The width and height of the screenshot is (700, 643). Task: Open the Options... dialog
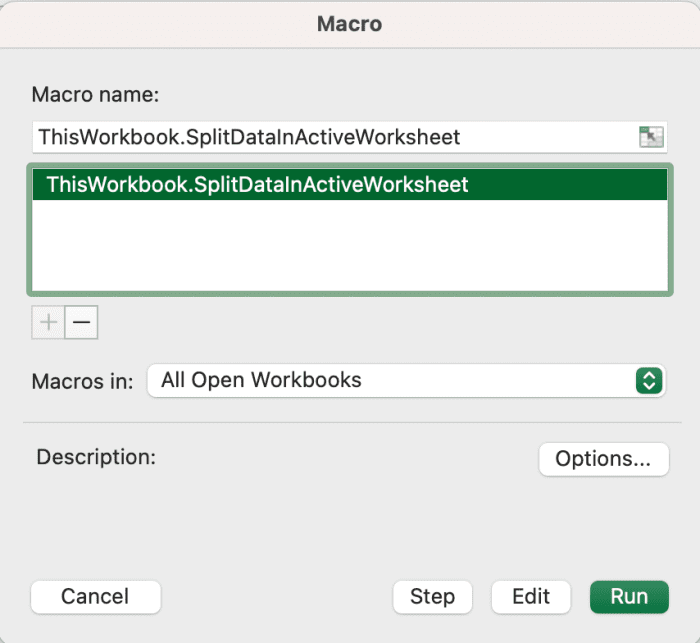pyautogui.click(x=604, y=459)
